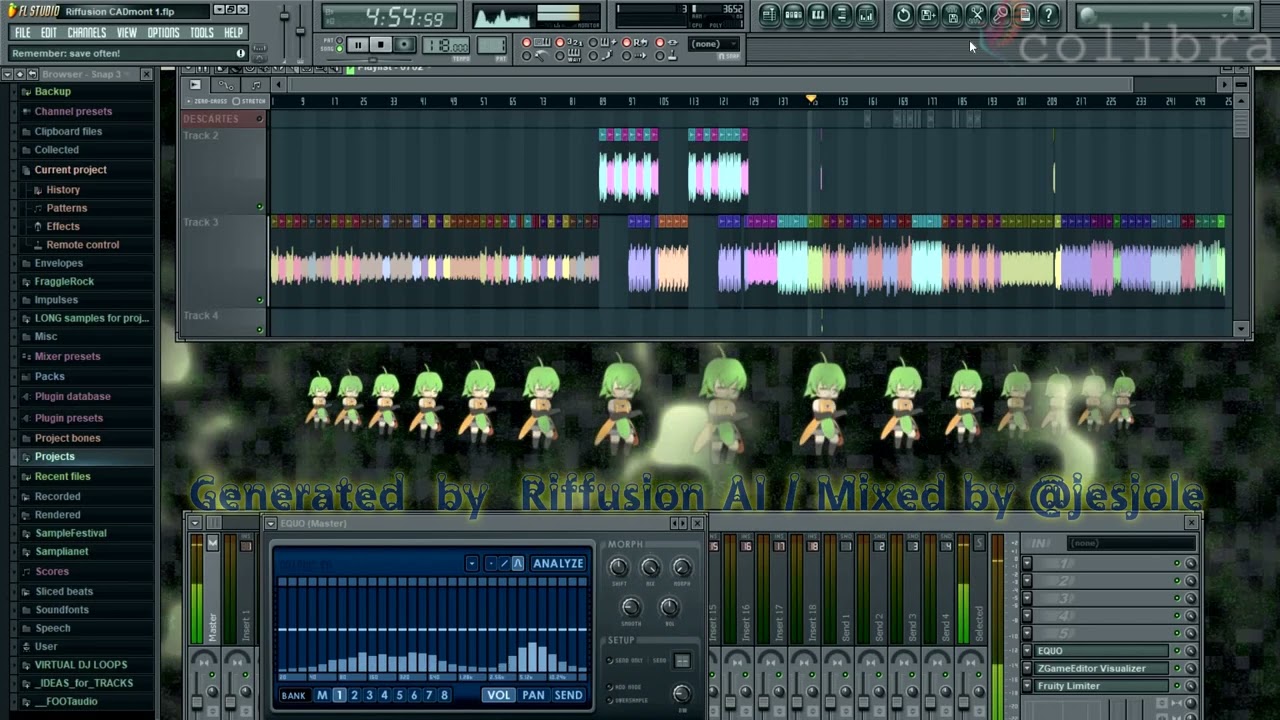Select bank M in EQUO

322,695
